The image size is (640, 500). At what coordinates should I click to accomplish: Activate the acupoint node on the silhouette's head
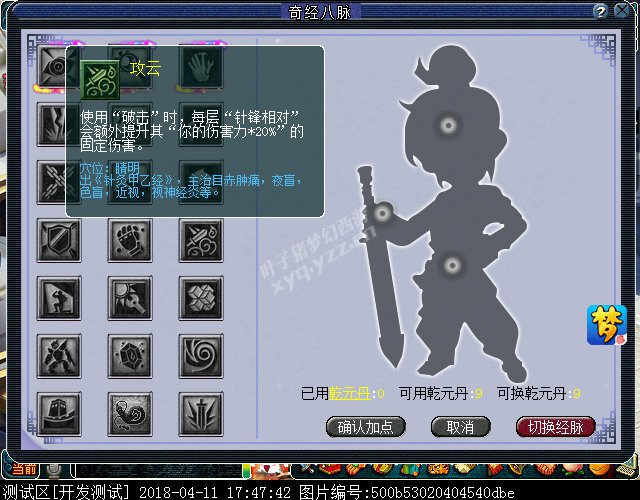448,125
